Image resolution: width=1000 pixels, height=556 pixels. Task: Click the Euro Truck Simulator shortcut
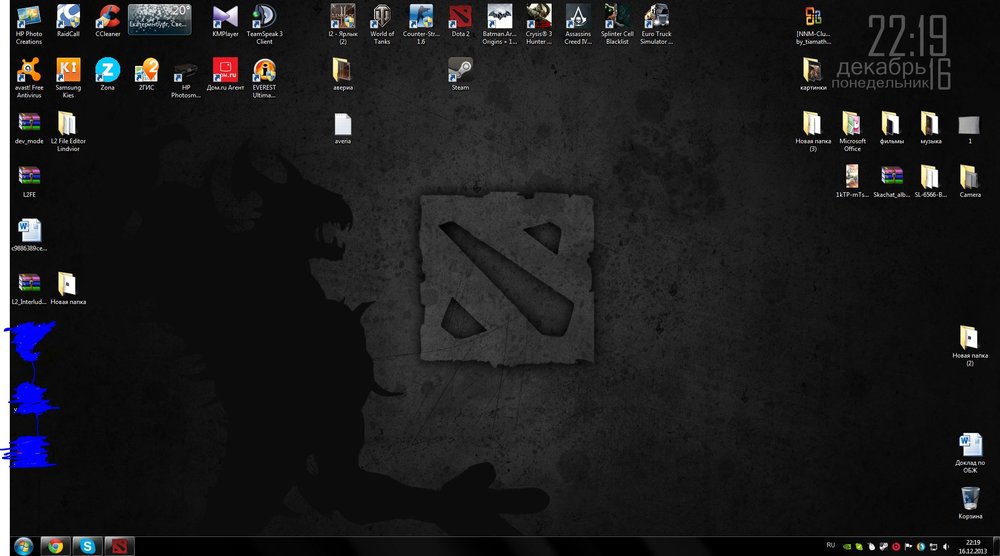pyautogui.click(x=656, y=17)
